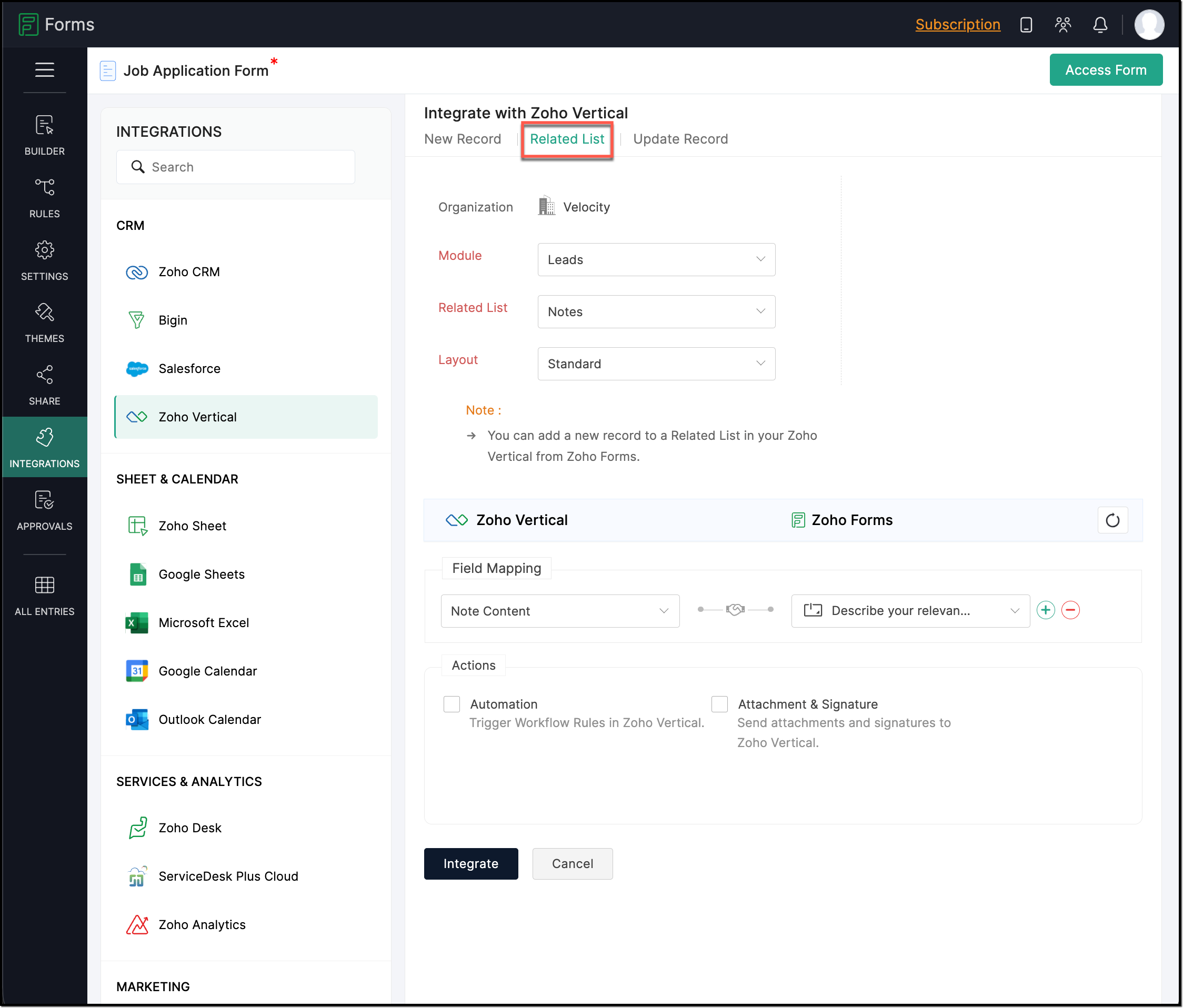Open the Note Content field dropdown
The image size is (1183, 1008).
pyautogui.click(x=559, y=611)
